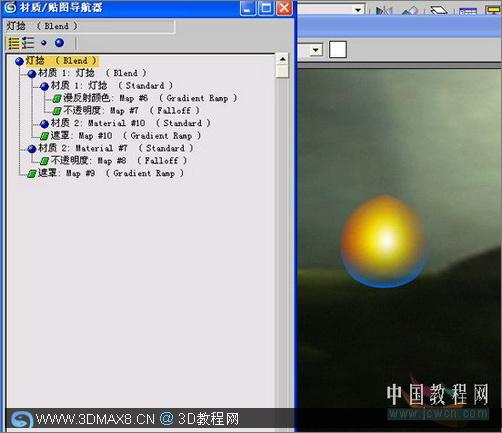This screenshot has height=433, width=502.
Task: Click map icon of 遮罩 Map #9
Action: point(32,174)
